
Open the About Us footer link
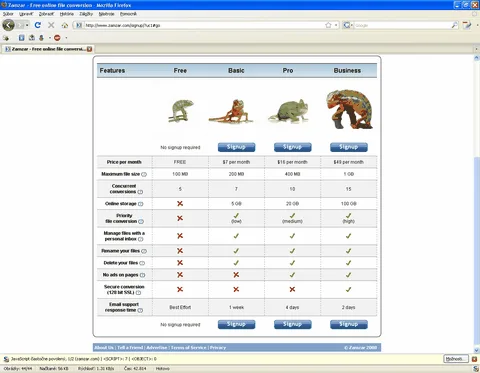[x=104, y=348]
